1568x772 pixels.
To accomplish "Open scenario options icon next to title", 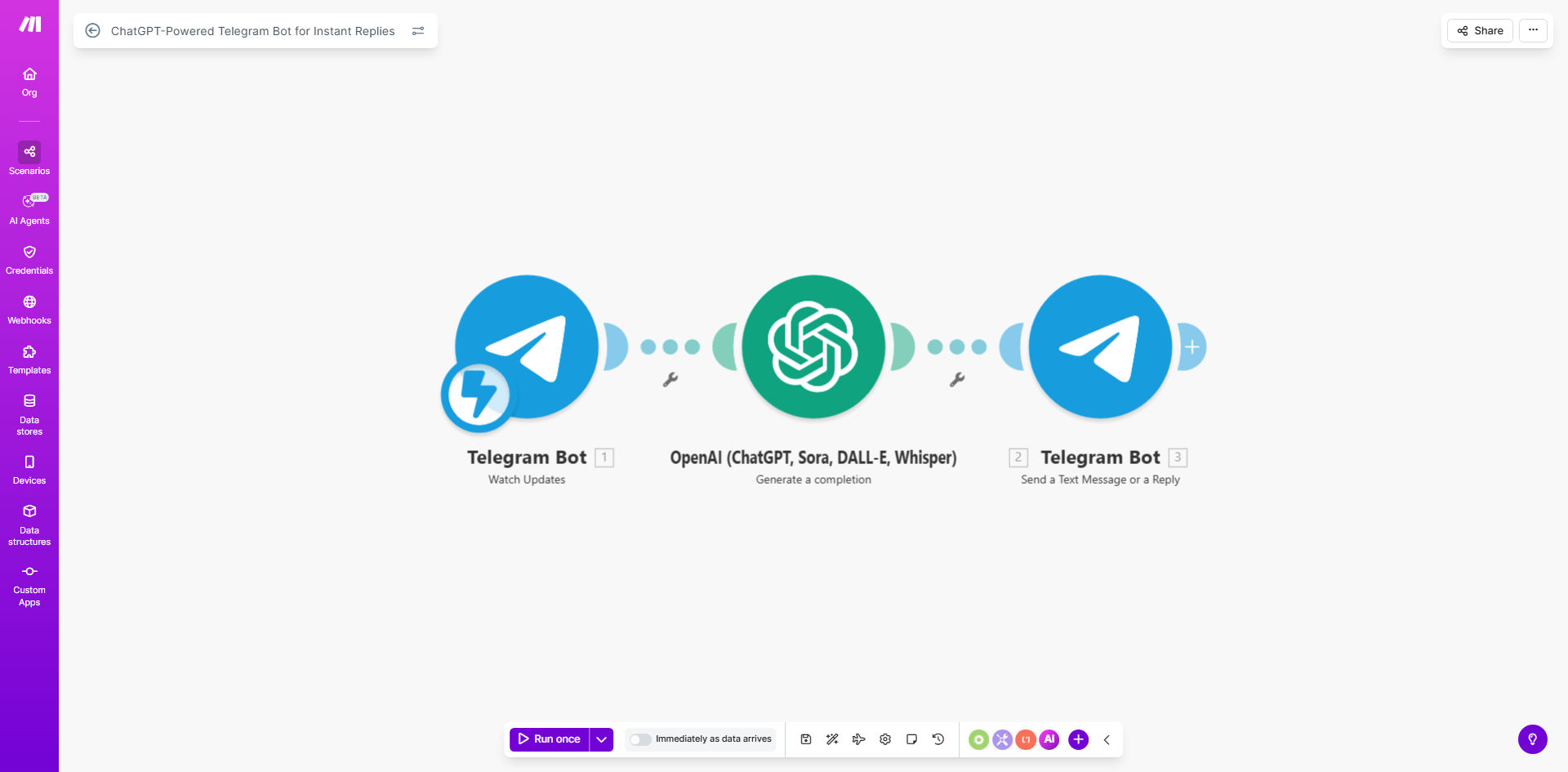I will click(x=418, y=31).
